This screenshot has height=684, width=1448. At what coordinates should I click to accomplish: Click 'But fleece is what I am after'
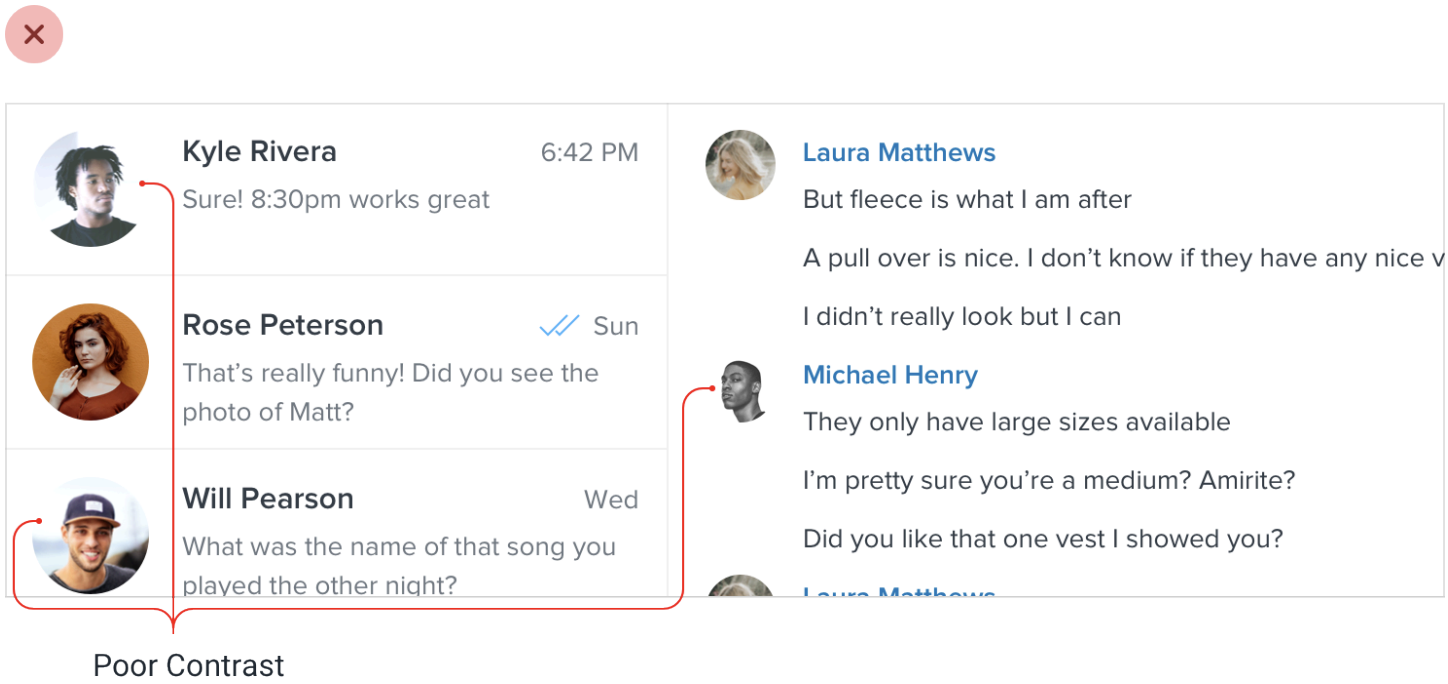pos(967,200)
